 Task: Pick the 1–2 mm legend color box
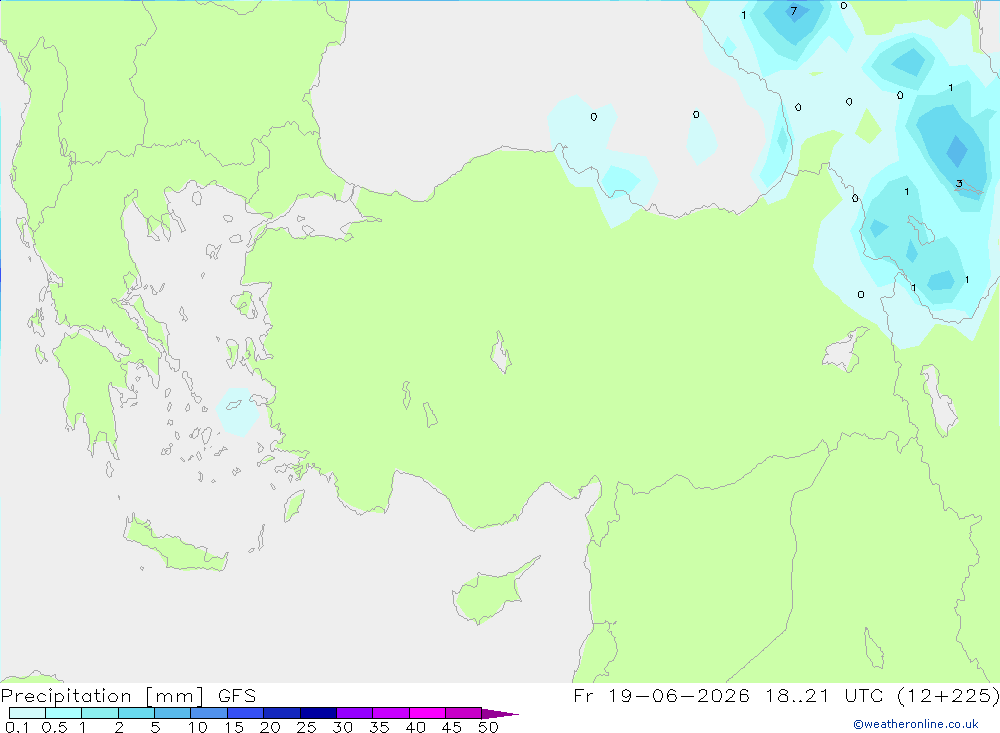(99, 713)
